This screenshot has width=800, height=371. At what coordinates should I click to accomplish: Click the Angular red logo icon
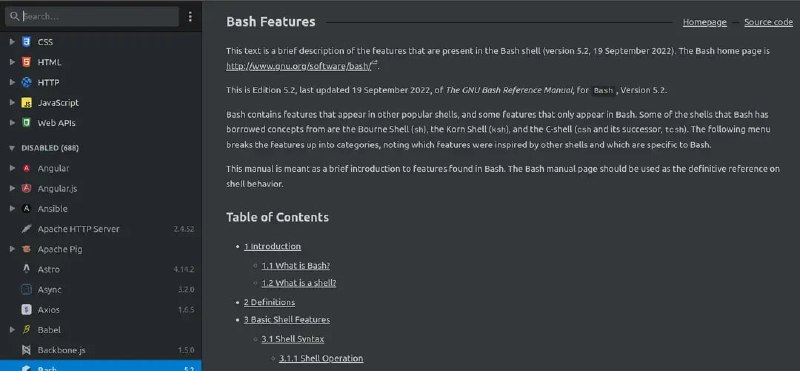(27, 168)
